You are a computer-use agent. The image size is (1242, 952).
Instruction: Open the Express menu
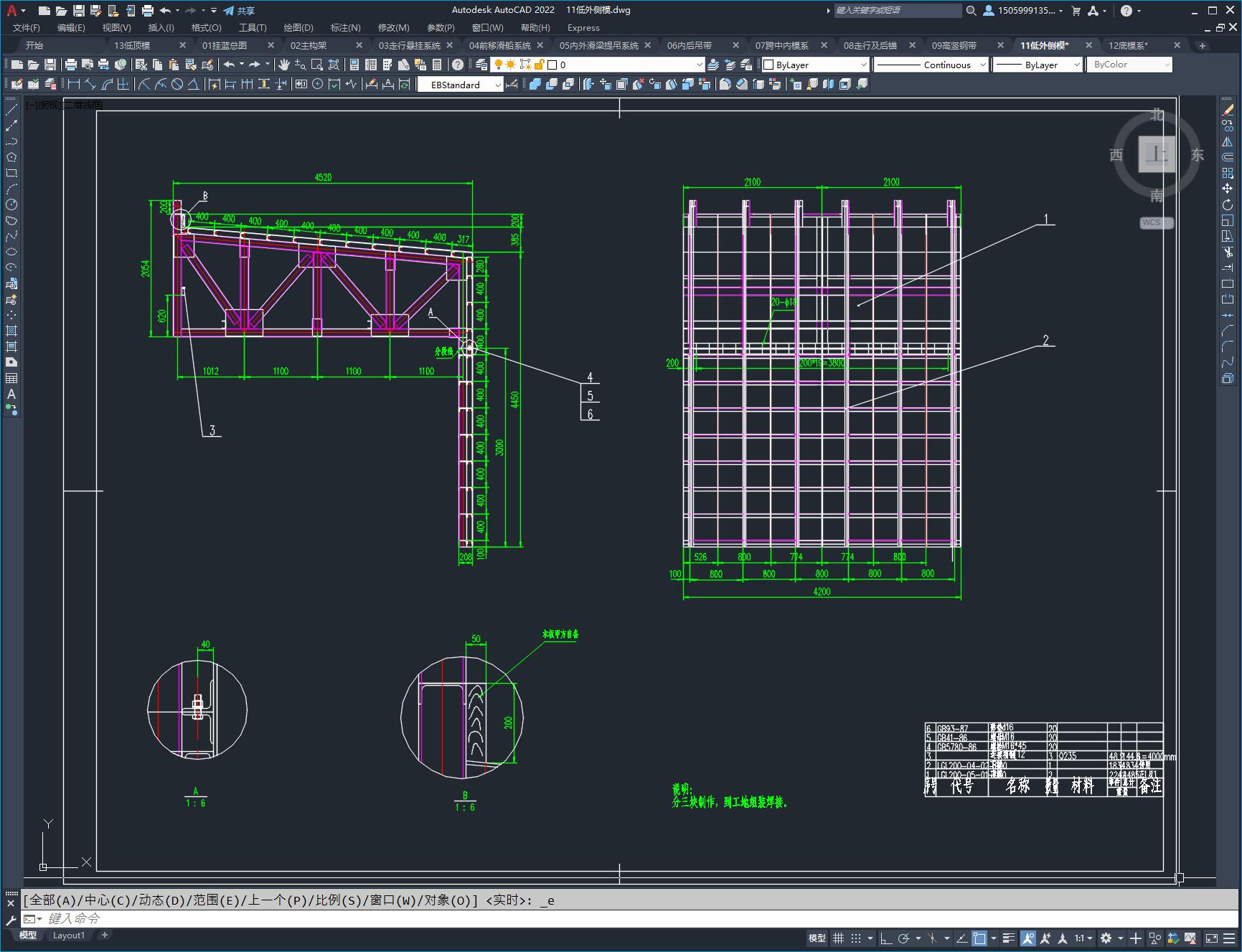(x=583, y=27)
